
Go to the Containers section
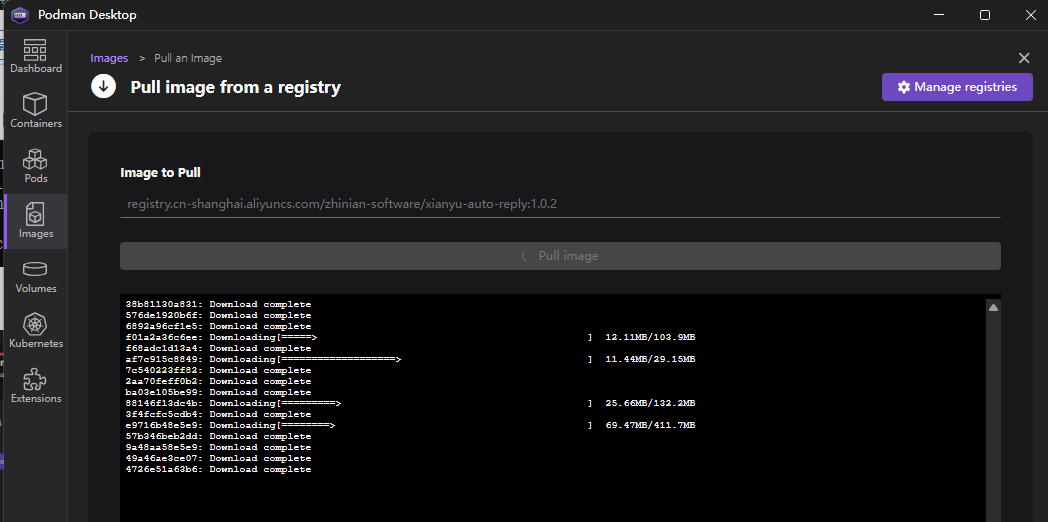tap(36, 111)
